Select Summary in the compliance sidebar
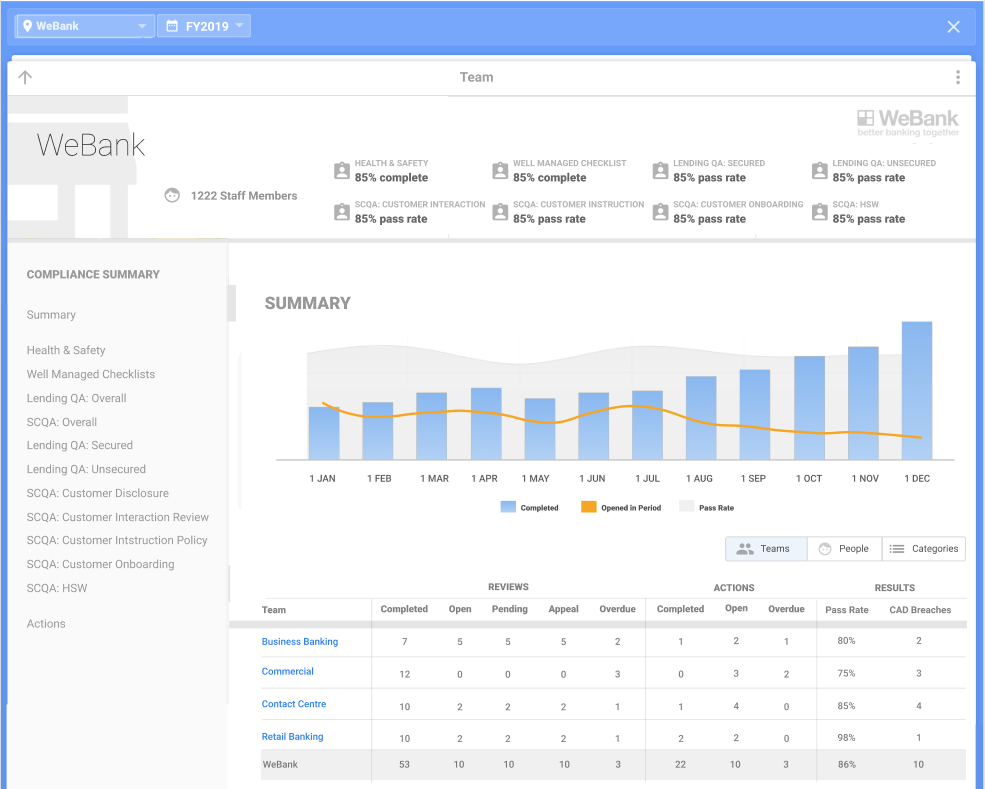 (x=51, y=315)
